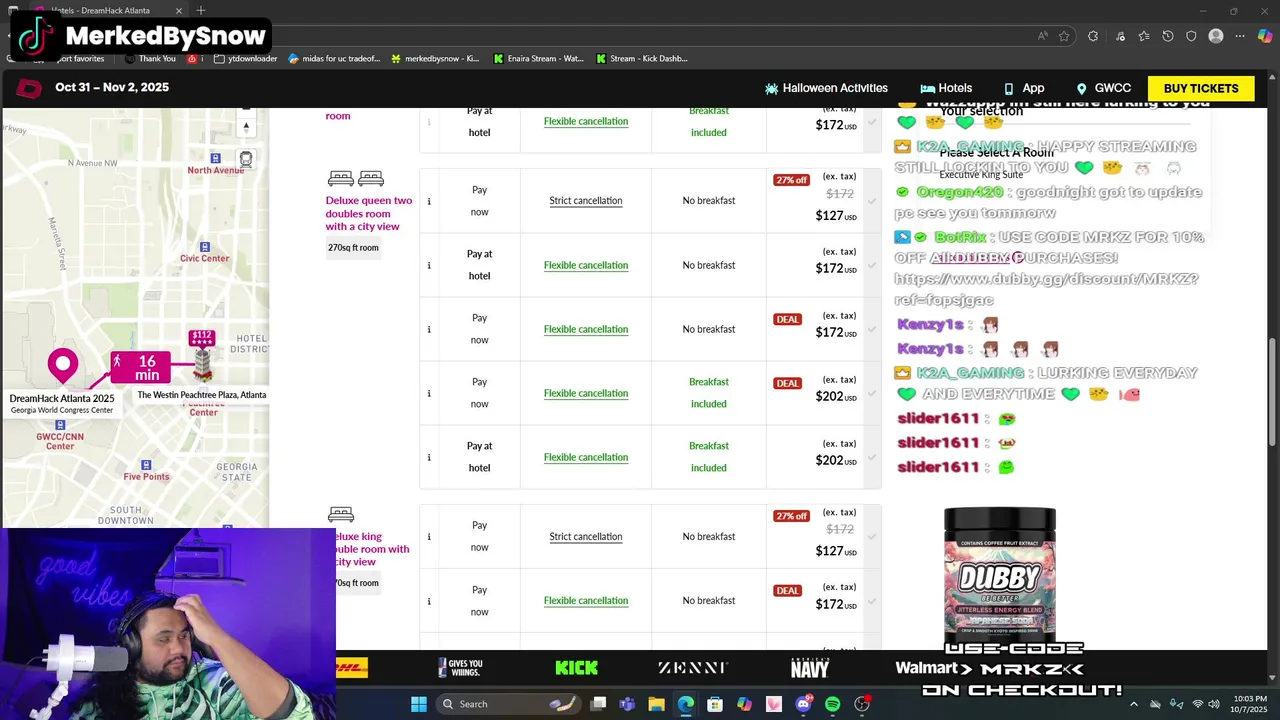
Task: Click the pink DreamHack Atlanta map pin
Action: click(x=63, y=365)
